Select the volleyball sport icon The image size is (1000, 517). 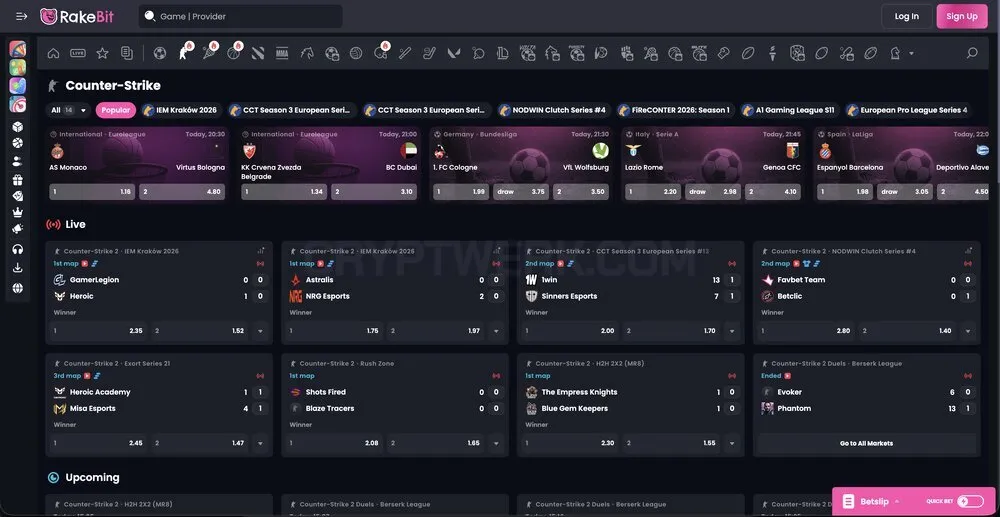click(x=356, y=54)
